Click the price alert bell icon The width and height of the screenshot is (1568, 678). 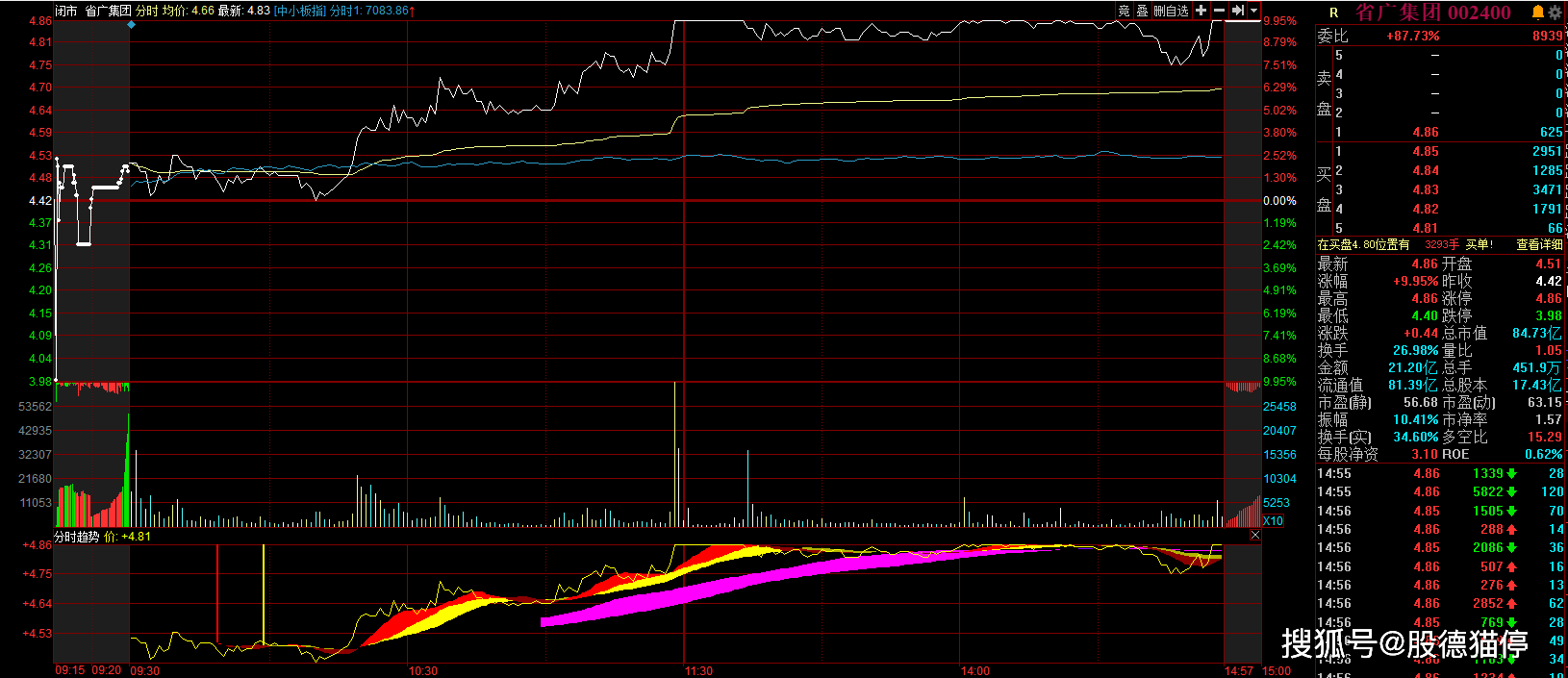(x=1537, y=13)
